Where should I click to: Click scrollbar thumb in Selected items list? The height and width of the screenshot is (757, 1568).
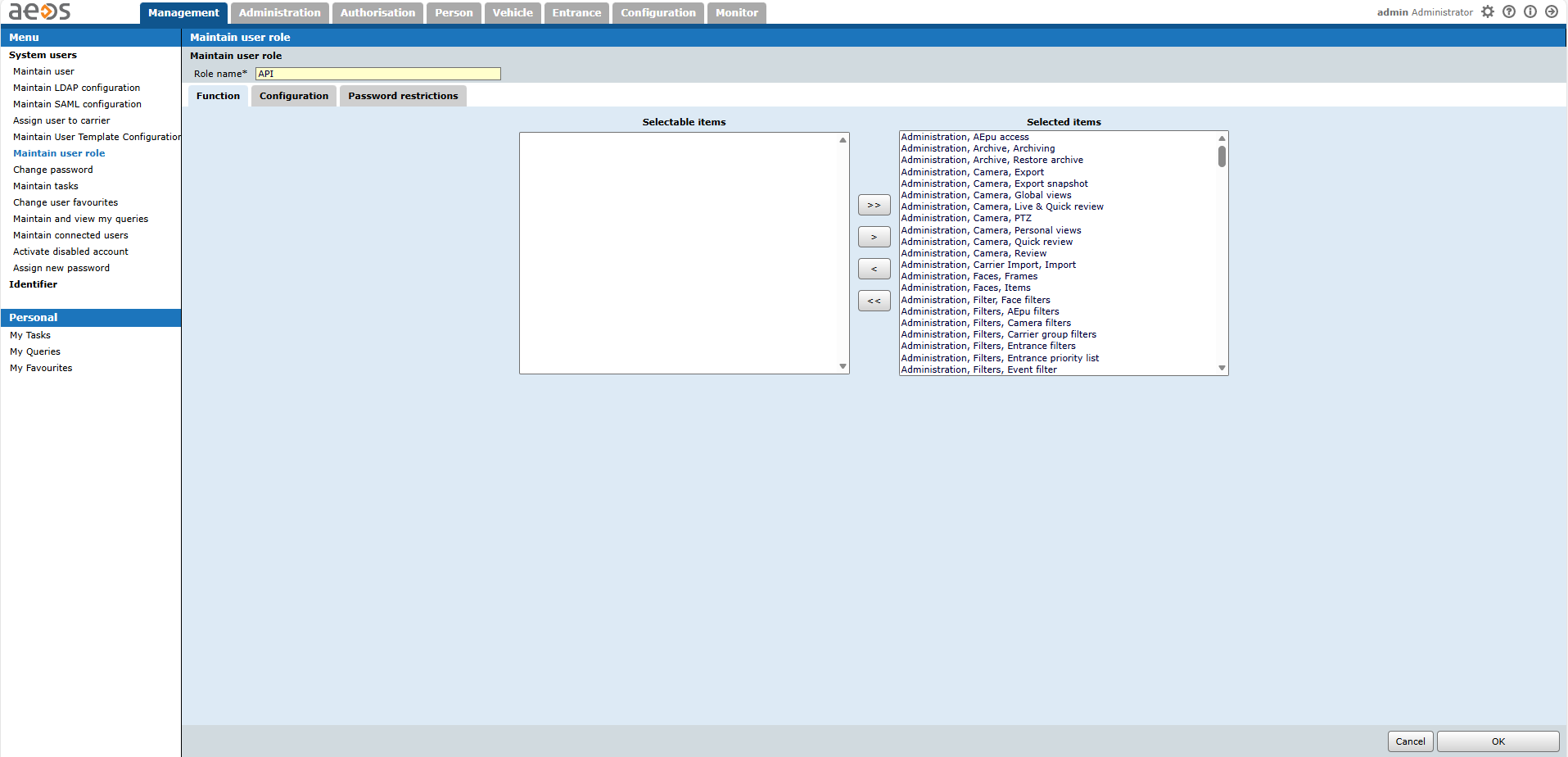1222,156
